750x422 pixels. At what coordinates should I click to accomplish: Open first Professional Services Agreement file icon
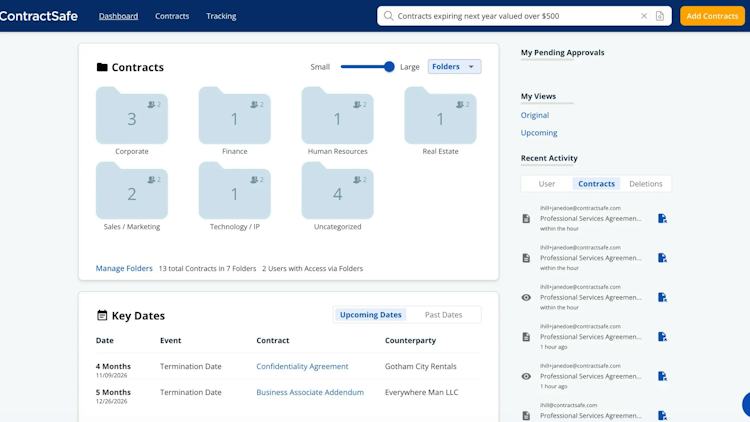coord(662,219)
